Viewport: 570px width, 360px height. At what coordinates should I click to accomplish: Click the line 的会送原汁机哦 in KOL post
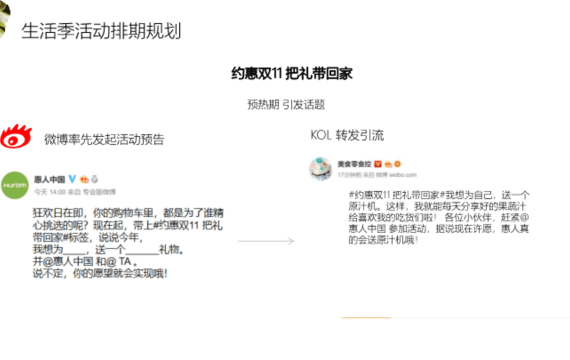point(383,240)
